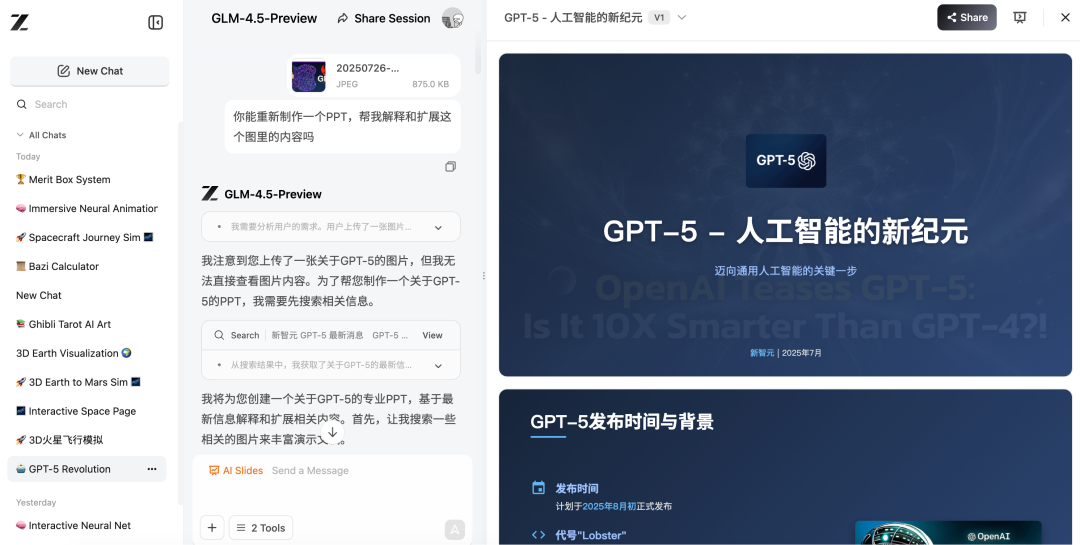Image resolution: width=1080 pixels, height=545 pixels.
Task: Expand the search results analysis chevron
Action: pyautogui.click(x=438, y=366)
